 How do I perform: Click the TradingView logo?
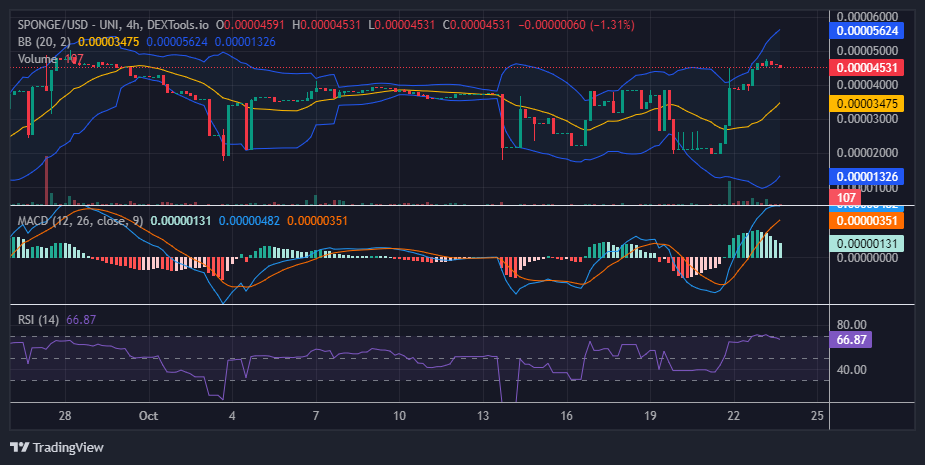tap(20, 447)
